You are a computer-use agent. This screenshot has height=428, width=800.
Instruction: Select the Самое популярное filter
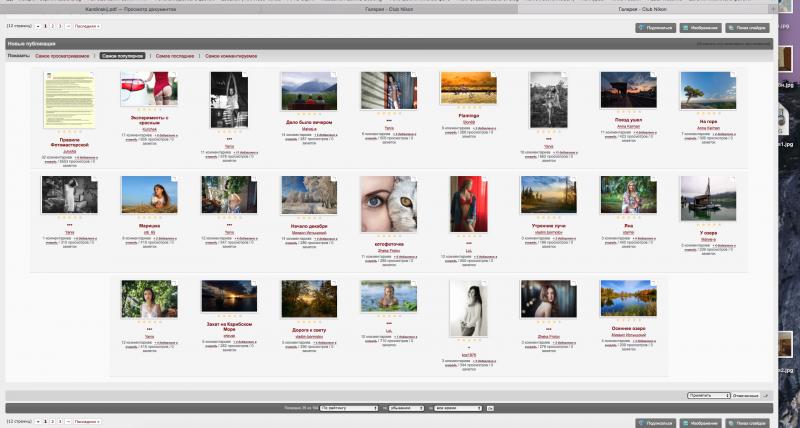(x=122, y=56)
